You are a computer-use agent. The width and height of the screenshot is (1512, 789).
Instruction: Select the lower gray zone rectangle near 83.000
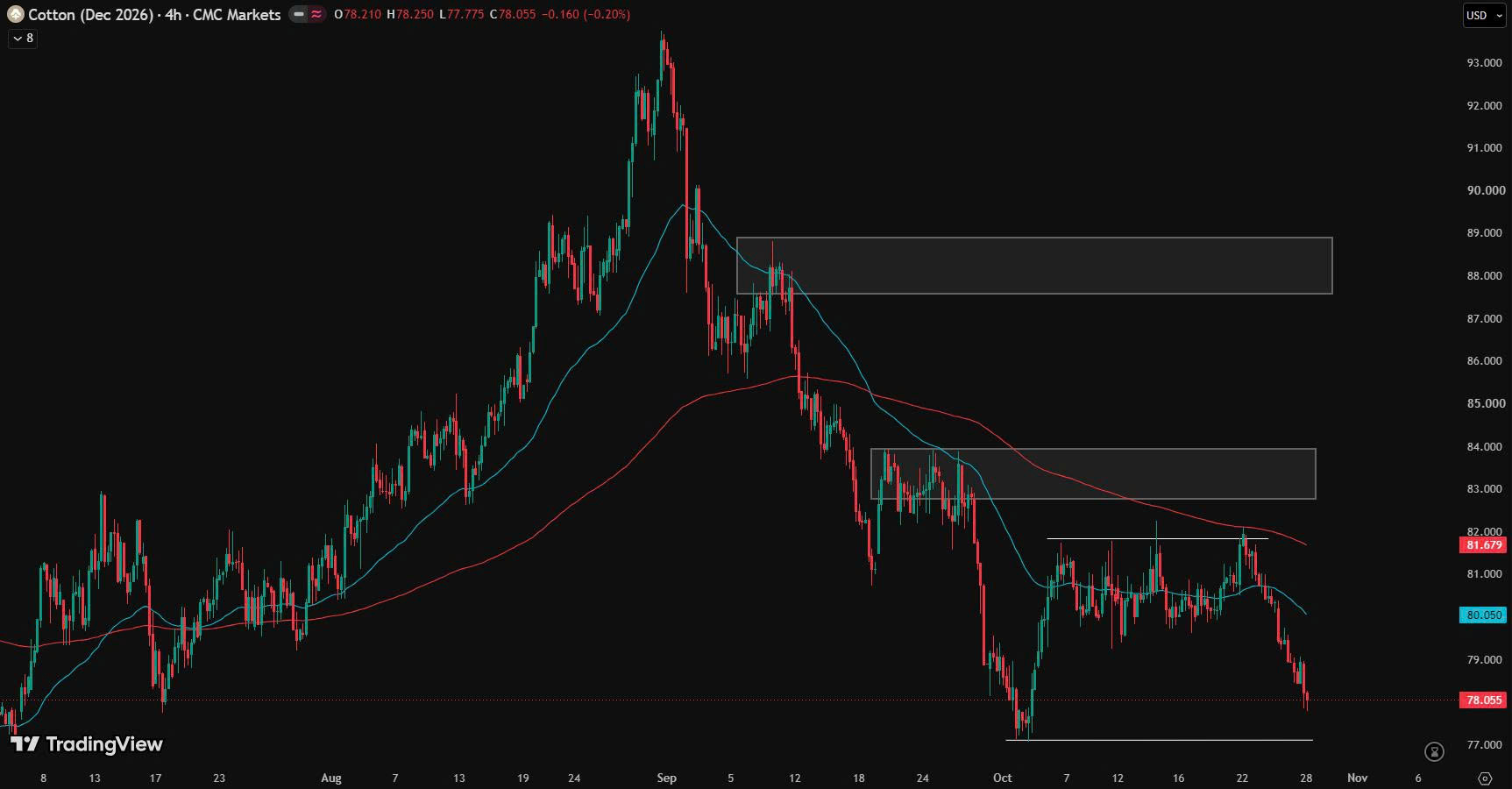pos(1093,474)
